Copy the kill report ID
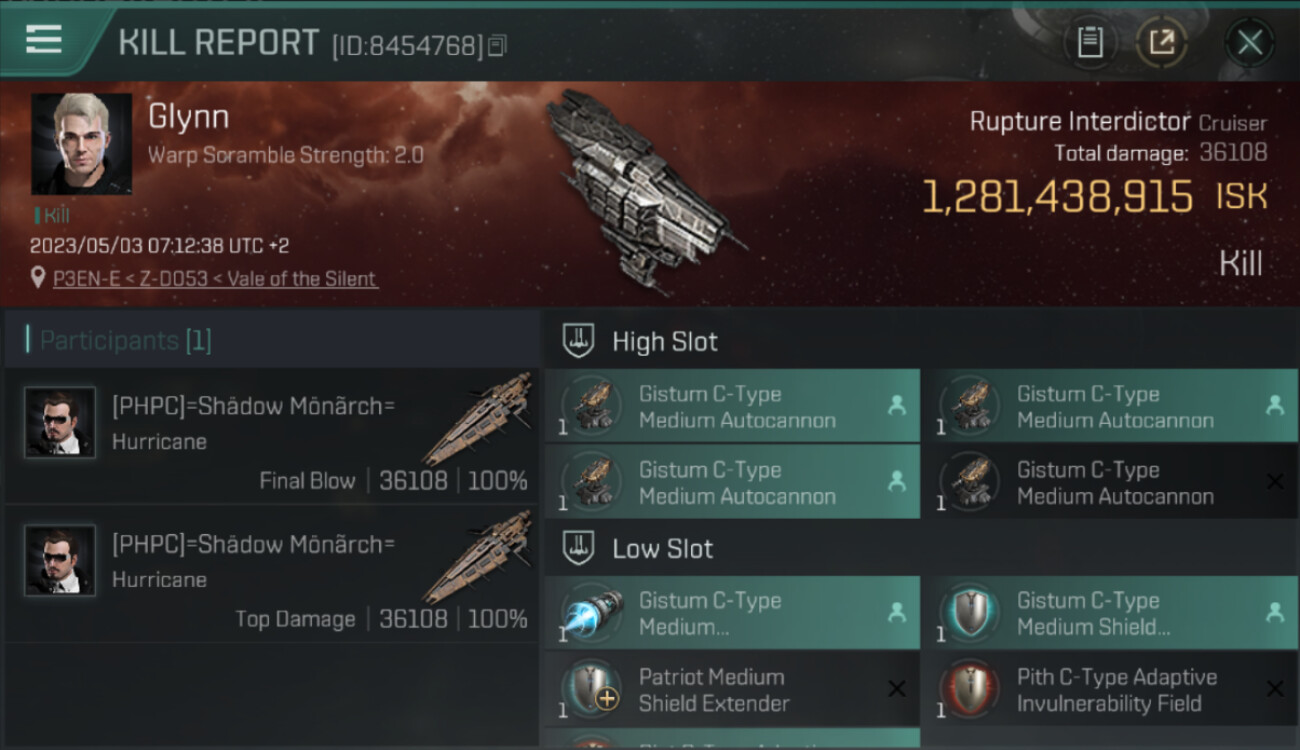Image resolution: width=1300 pixels, height=750 pixels. pyautogui.click(x=497, y=45)
